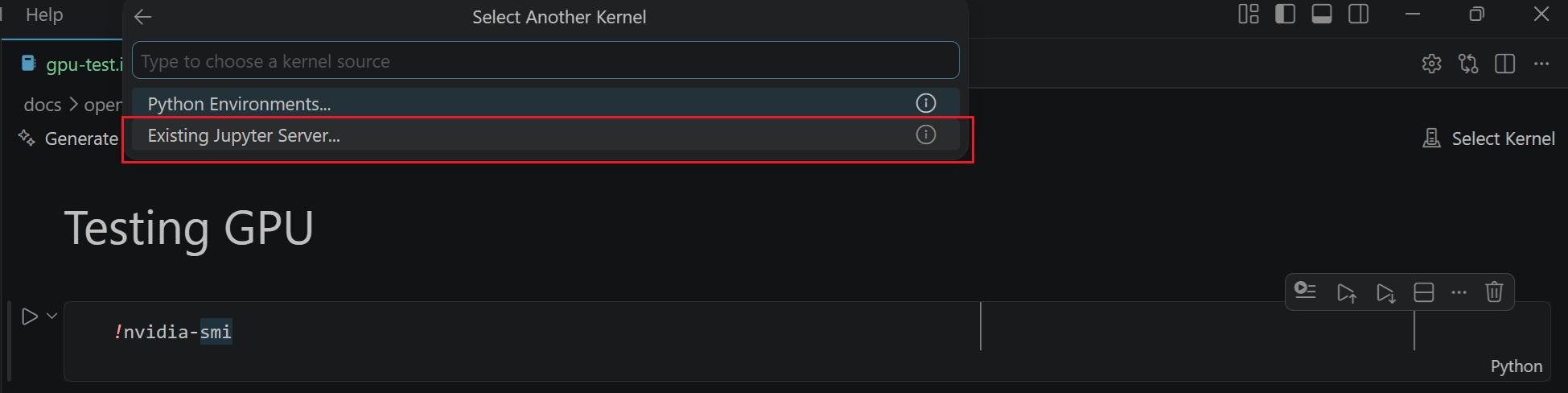Screen dimensions: 1568x393
Task: Split the notebook cell
Action: pos(1423,292)
